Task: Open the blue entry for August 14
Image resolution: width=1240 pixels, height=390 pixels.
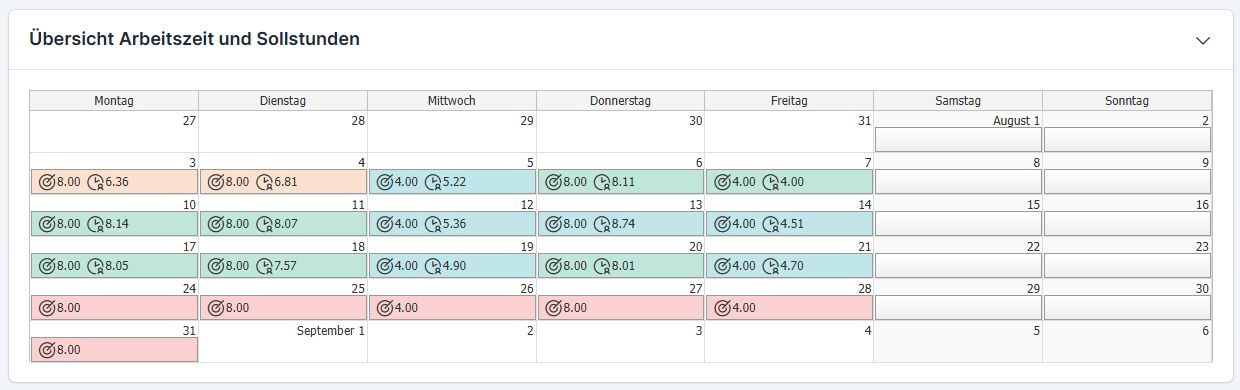Action: [x=789, y=224]
